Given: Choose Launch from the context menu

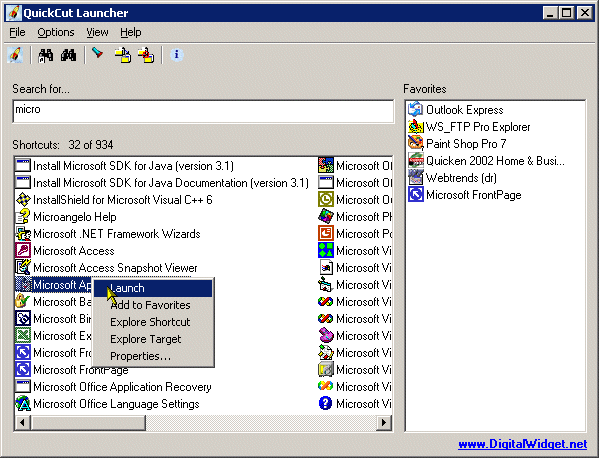Looking at the screenshot, I should click(x=153, y=288).
